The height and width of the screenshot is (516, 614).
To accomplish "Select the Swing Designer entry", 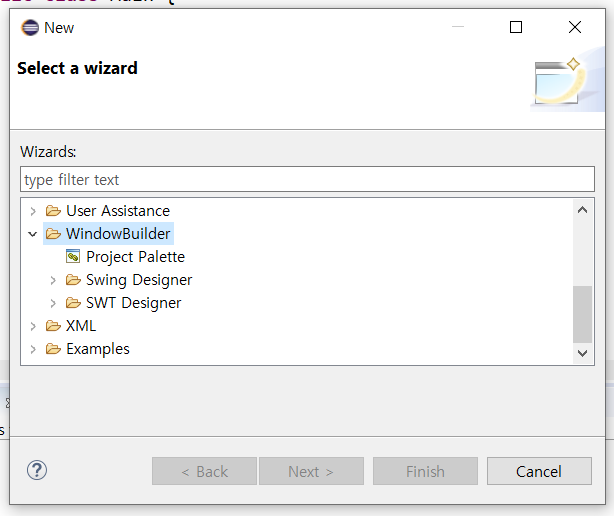I will [139, 280].
